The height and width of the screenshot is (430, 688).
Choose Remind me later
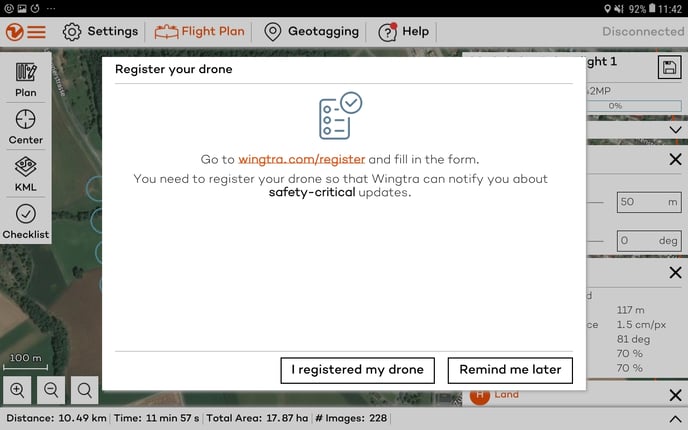[510, 370]
